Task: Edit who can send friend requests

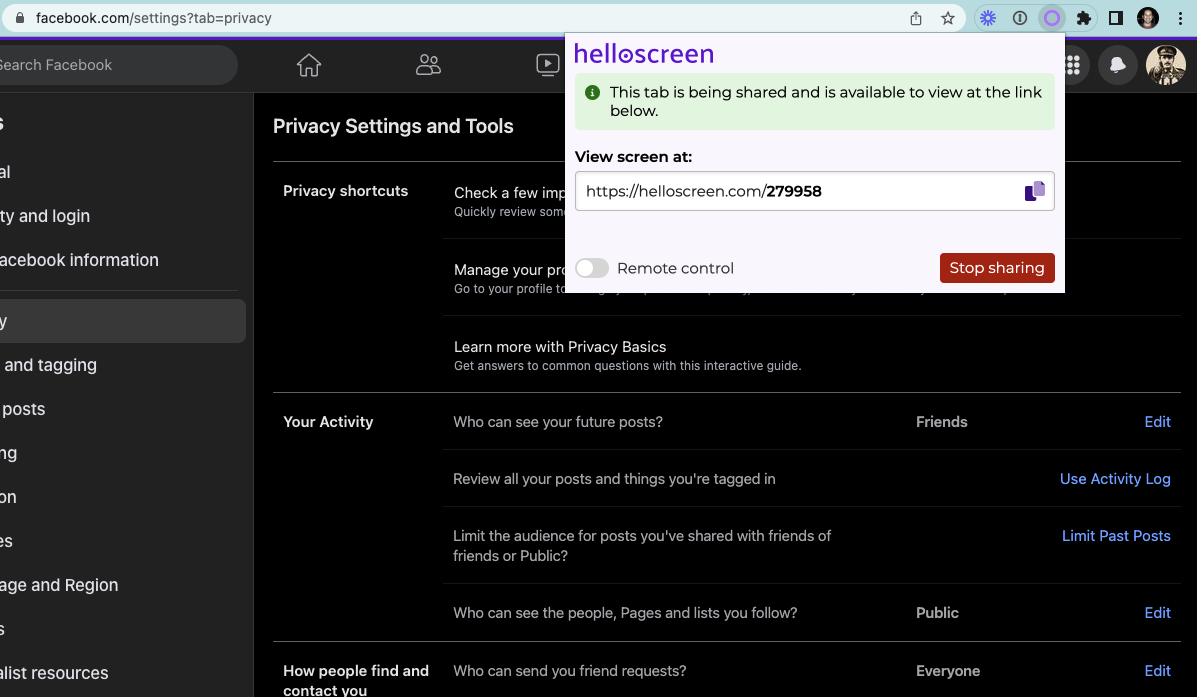Action: click(1157, 671)
